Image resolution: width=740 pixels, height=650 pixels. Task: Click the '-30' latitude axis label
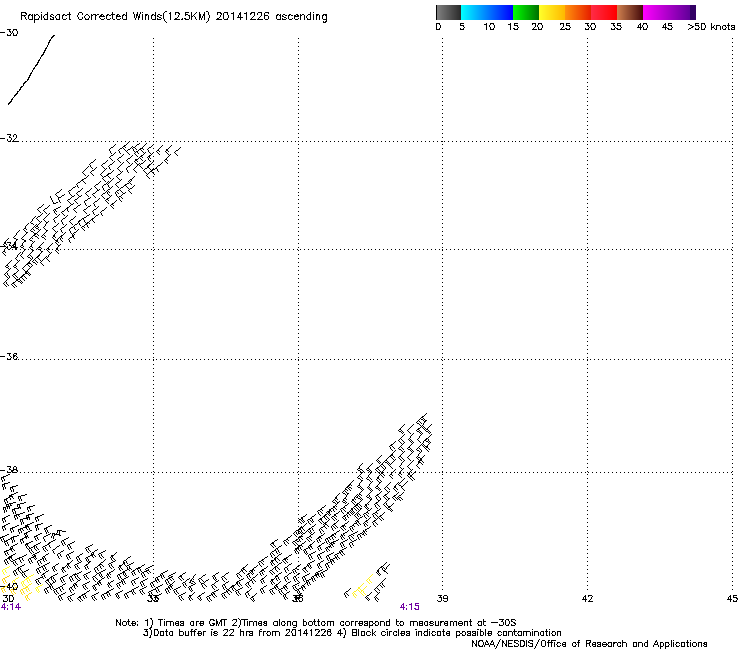[9, 33]
